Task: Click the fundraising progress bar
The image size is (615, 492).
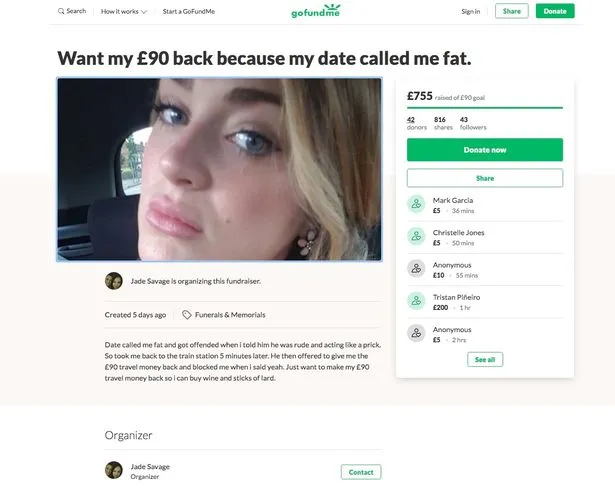Action: pos(484,108)
